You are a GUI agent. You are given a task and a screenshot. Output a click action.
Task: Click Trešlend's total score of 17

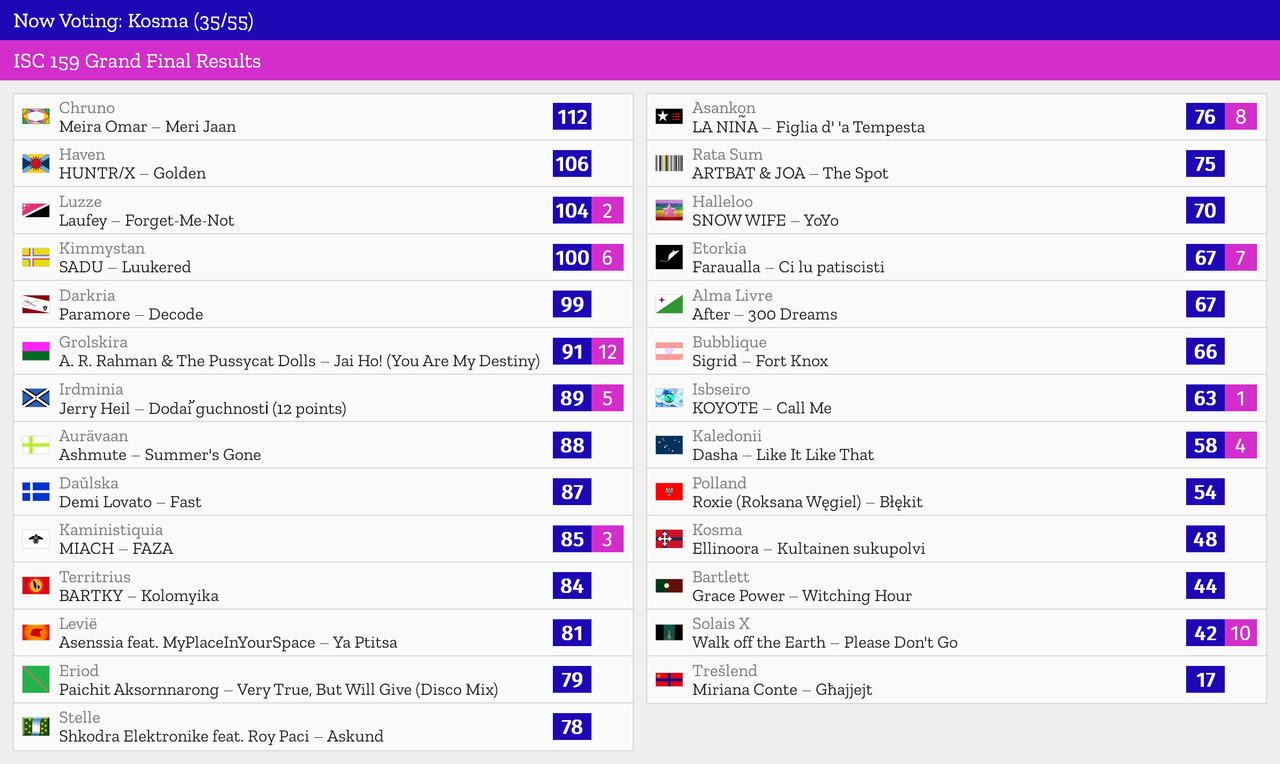pyautogui.click(x=1205, y=680)
